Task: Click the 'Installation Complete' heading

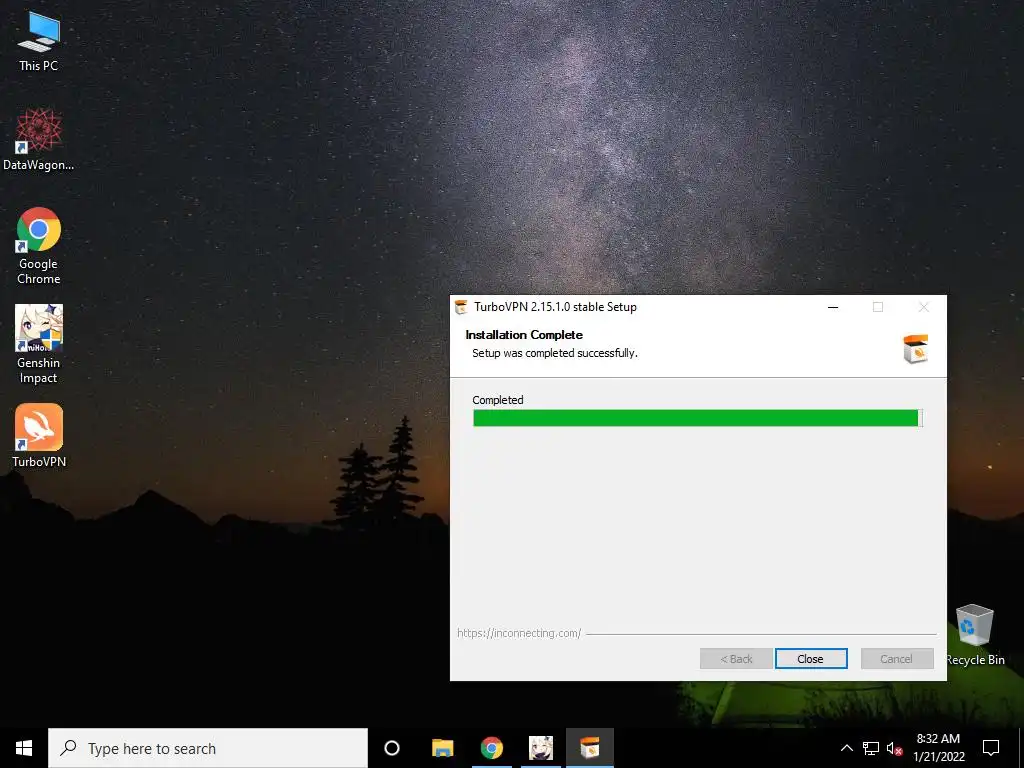Action: [x=524, y=335]
